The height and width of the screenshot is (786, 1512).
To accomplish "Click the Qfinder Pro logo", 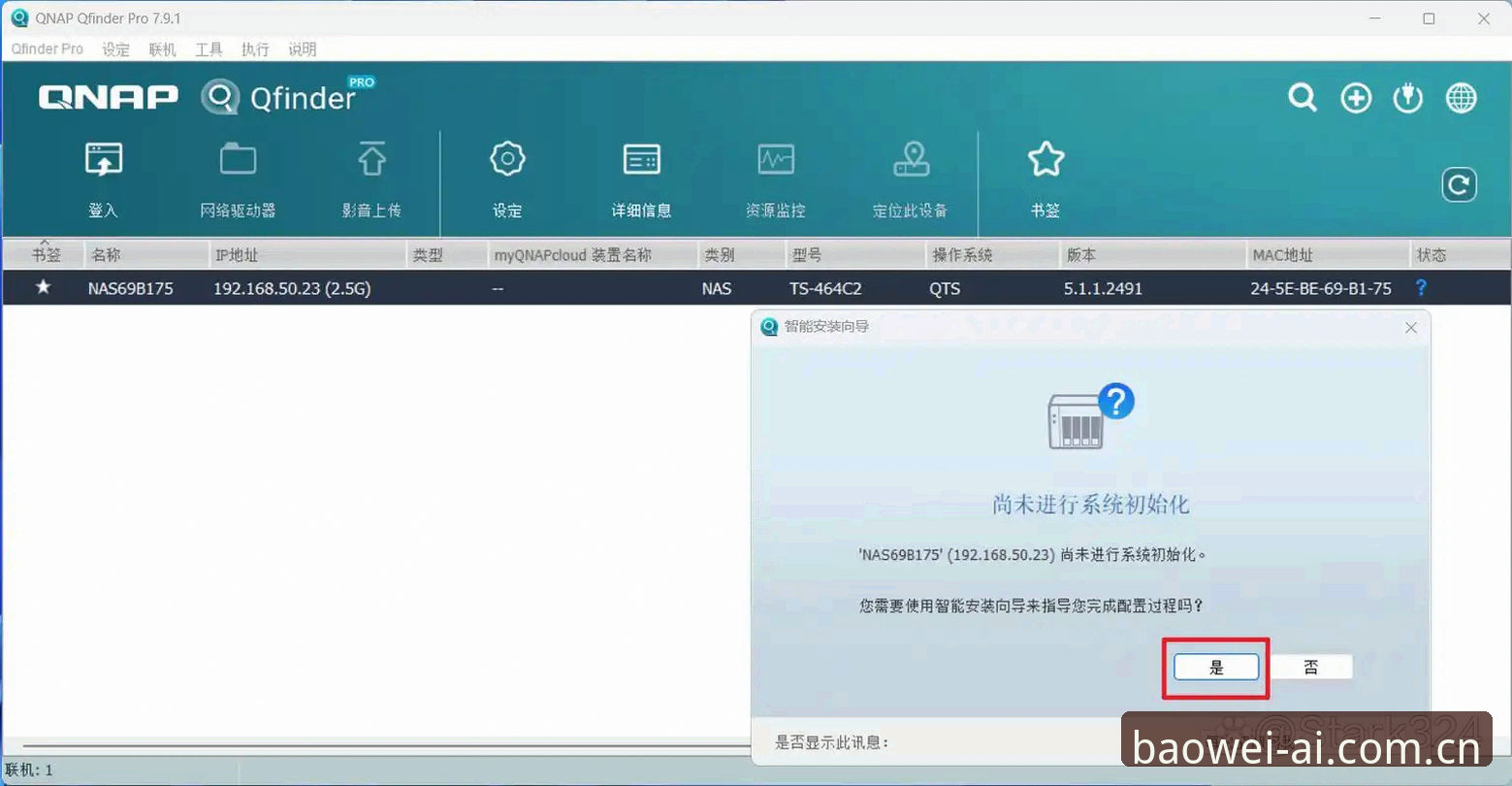I will tap(288, 97).
